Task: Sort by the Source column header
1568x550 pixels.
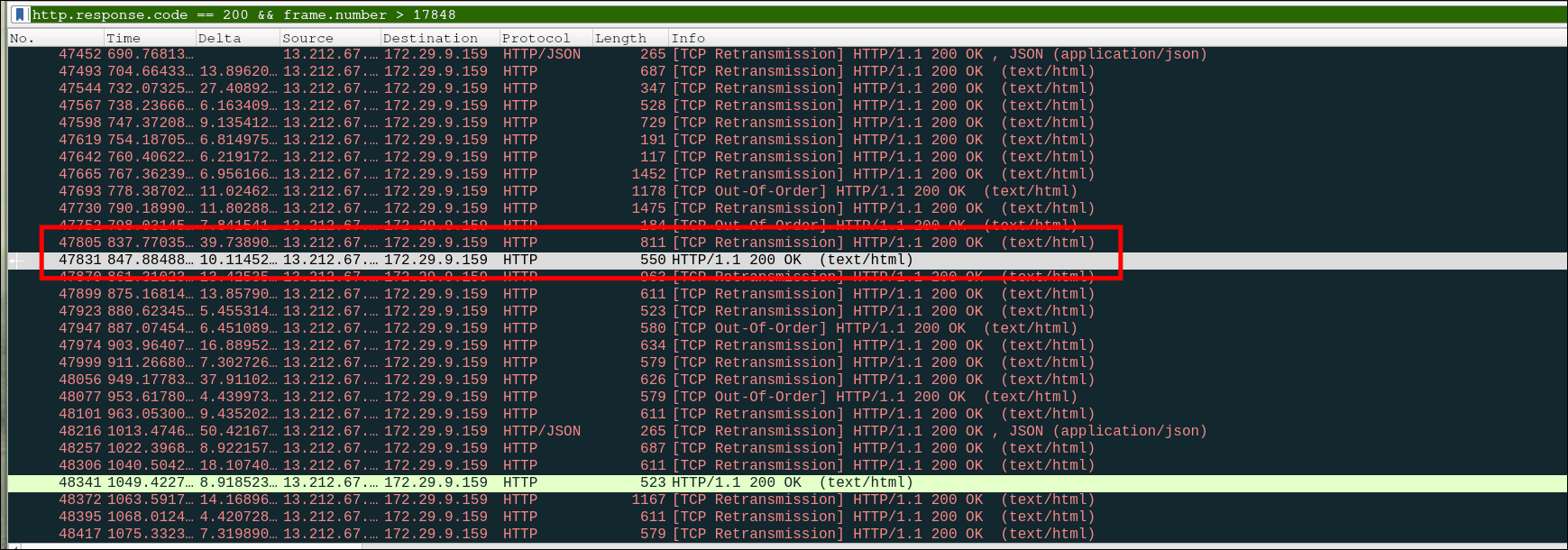Action: pos(330,38)
